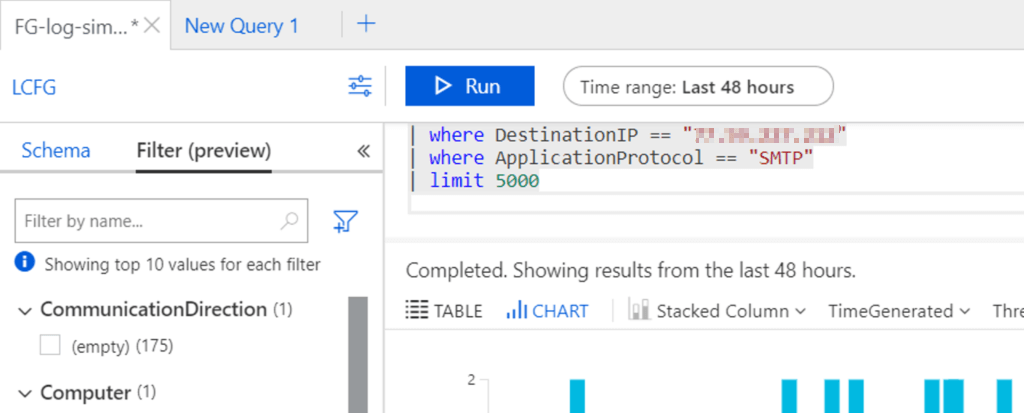The height and width of the screenshot is (413, 1024).
Task: Open the scope settings sliders icon
Action: click(x=360, y=86)
